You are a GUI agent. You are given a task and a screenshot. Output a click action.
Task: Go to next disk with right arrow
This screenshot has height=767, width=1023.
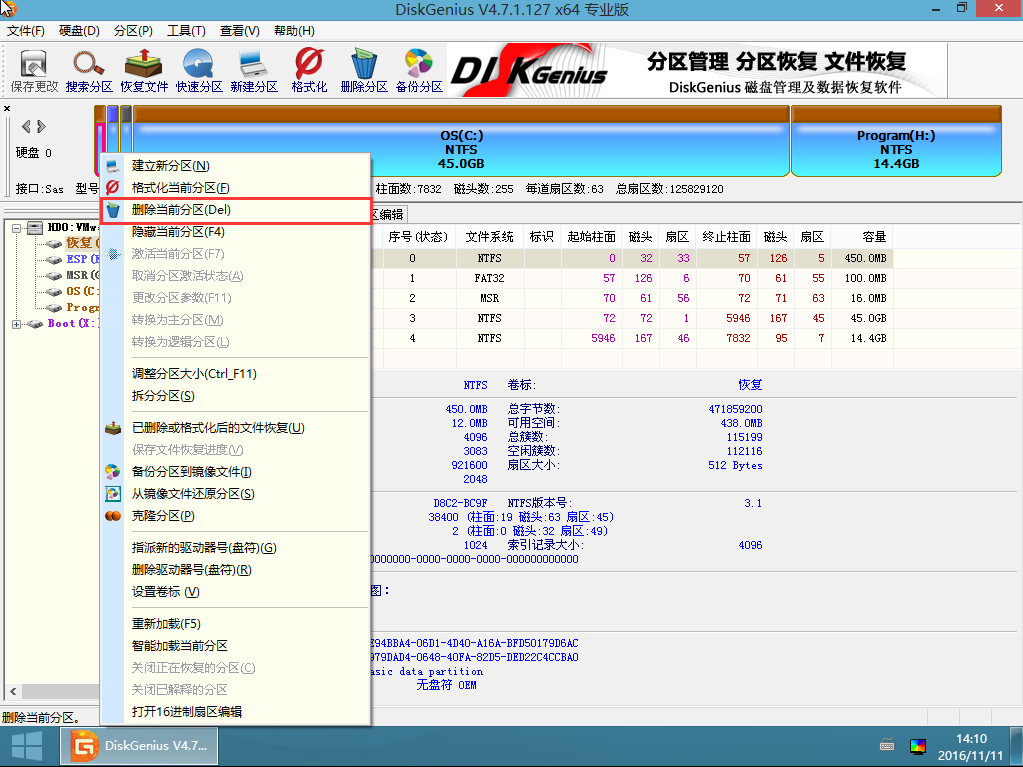(41, 127)
